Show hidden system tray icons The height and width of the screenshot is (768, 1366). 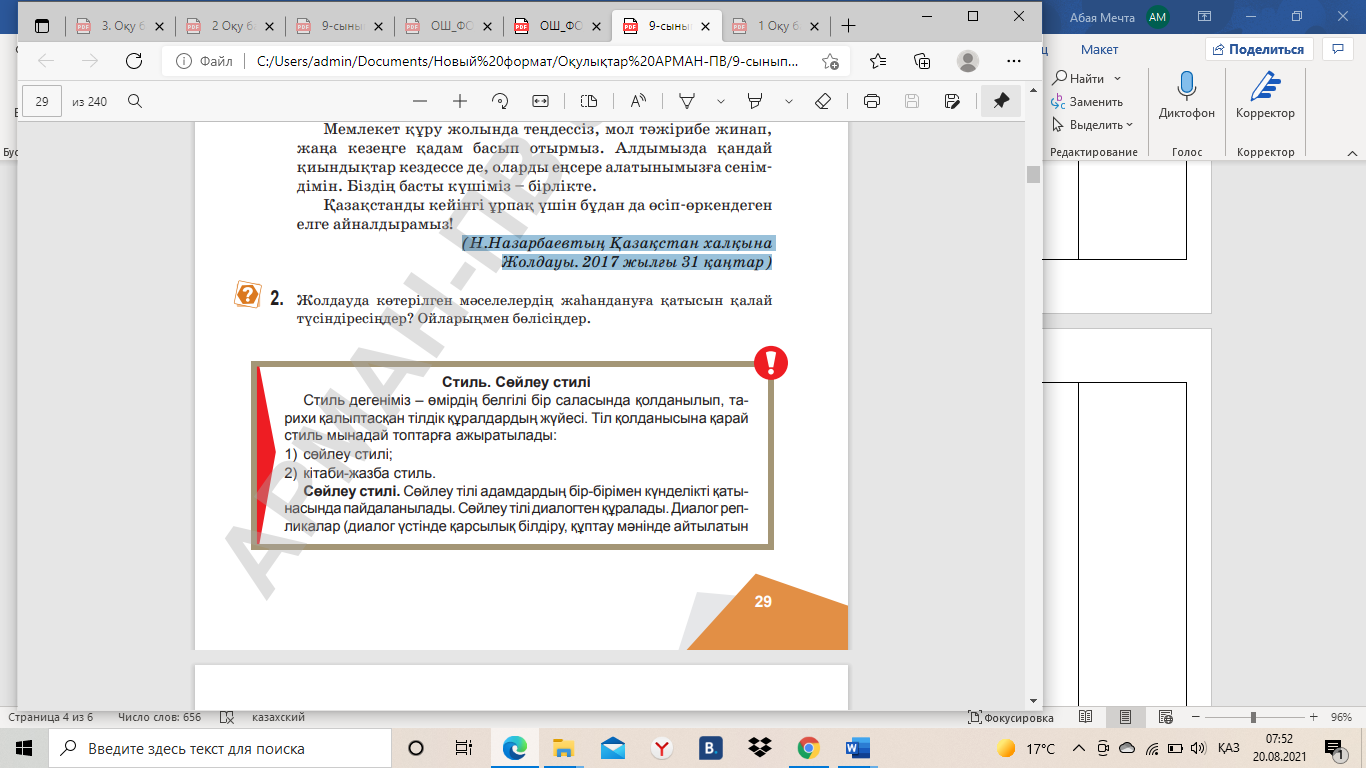click(1078, 748)
